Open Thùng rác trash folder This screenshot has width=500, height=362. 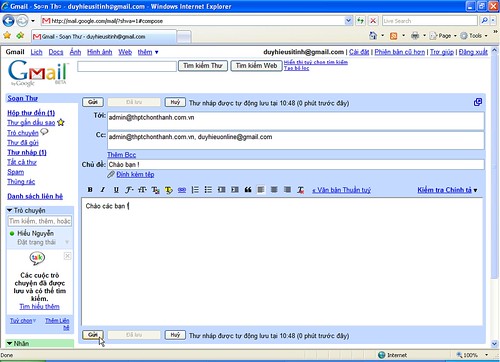(21, 182)
